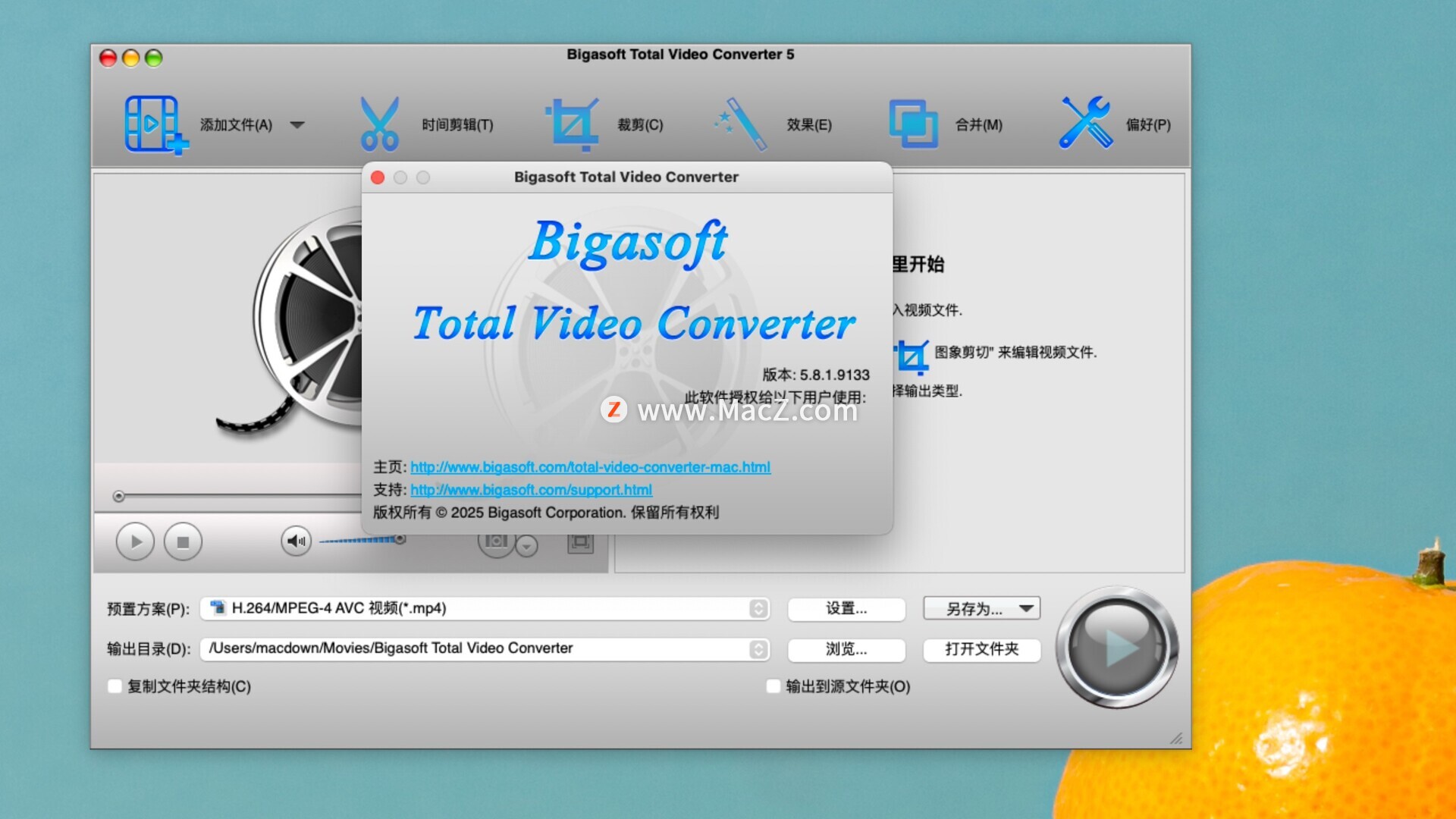Screen dimensions: 1456x819
Task: Click the 浏览... browse button
Action: 846,649
